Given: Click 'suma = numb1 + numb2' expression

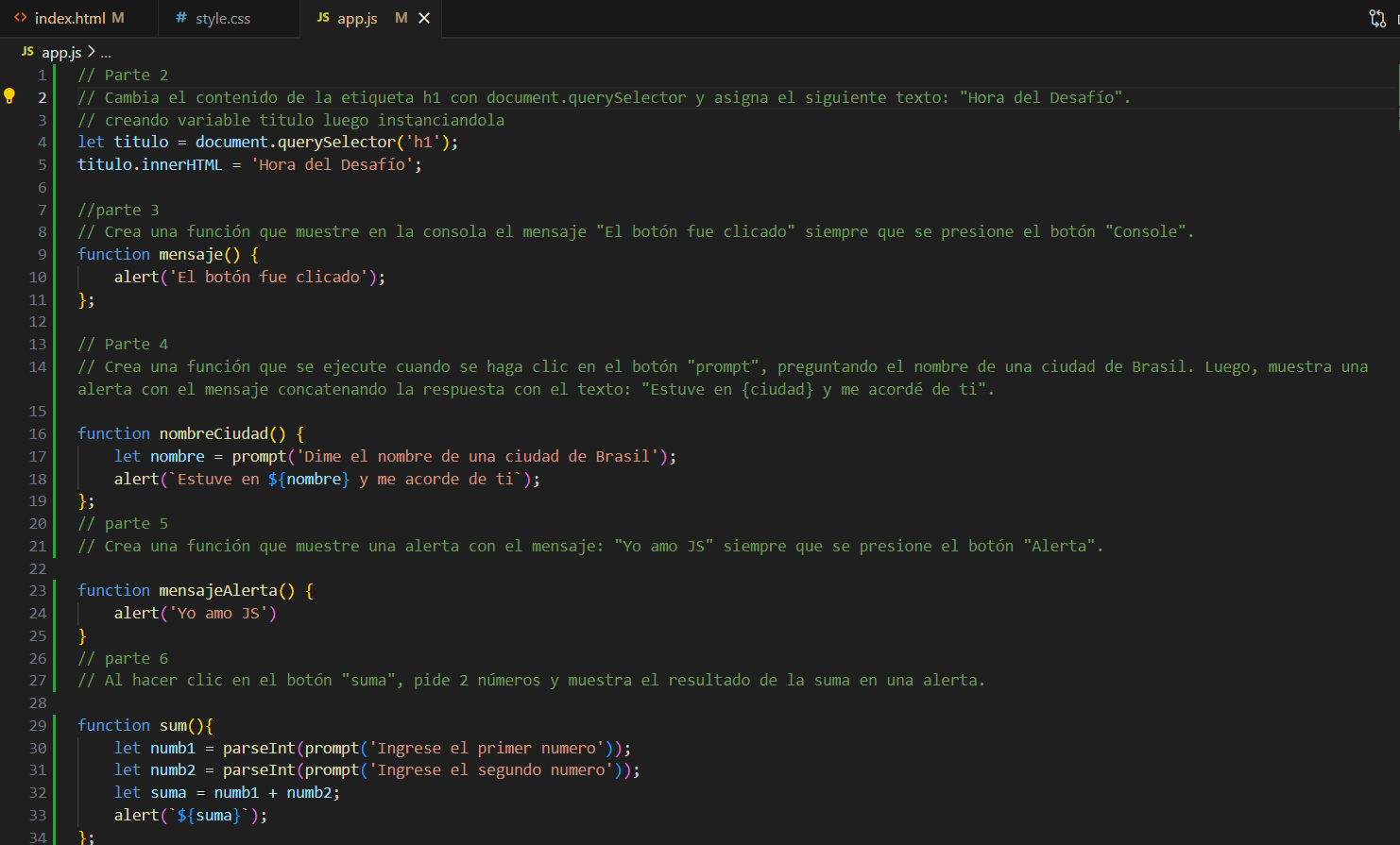Looking at the screenshot, I should click(241, 792).
